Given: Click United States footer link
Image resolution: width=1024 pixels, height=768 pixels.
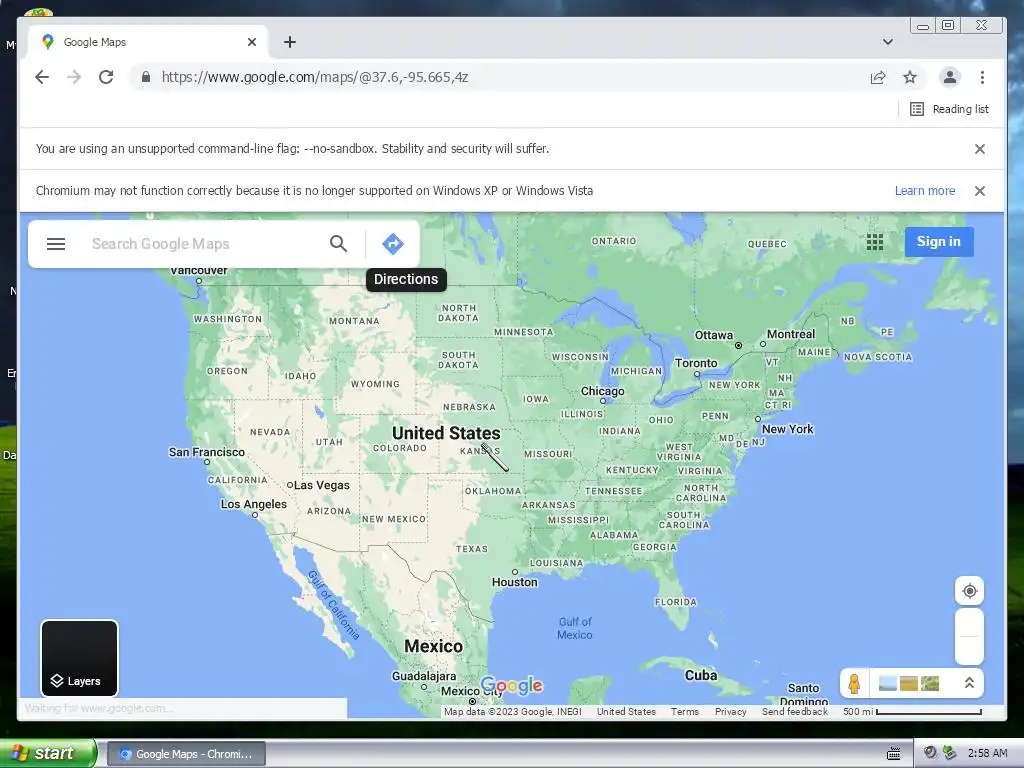Looking at the screenshot, I should pyautogui.click(x=626, y=712).
